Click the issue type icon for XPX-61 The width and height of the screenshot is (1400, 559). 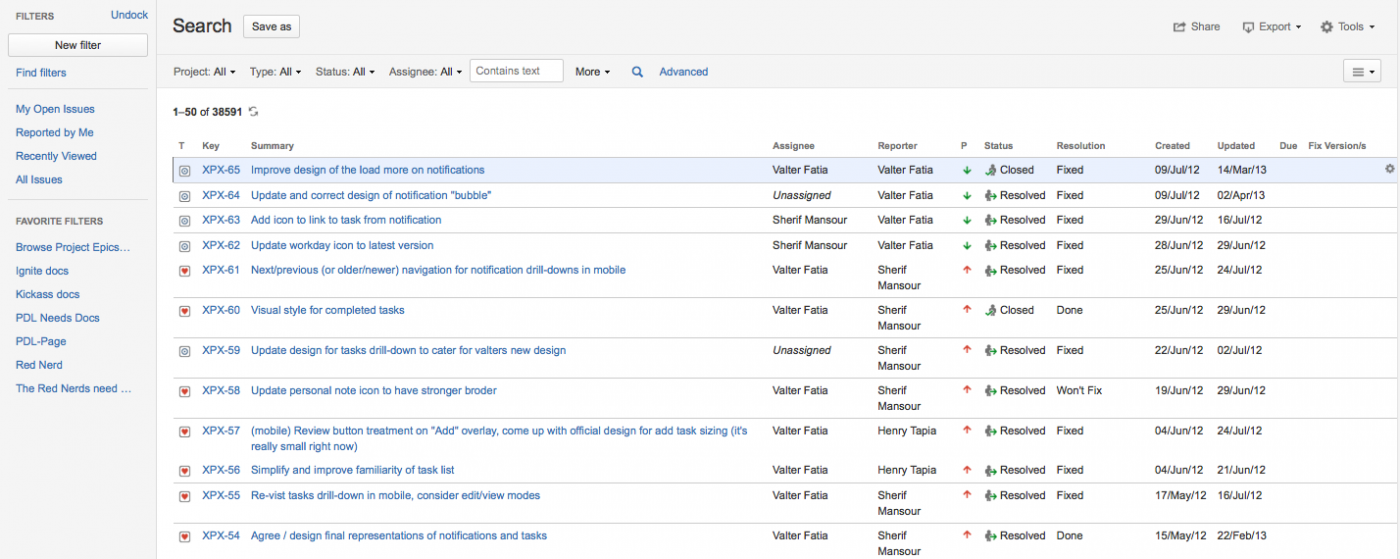pyautogui.click(x=184, y=271)
